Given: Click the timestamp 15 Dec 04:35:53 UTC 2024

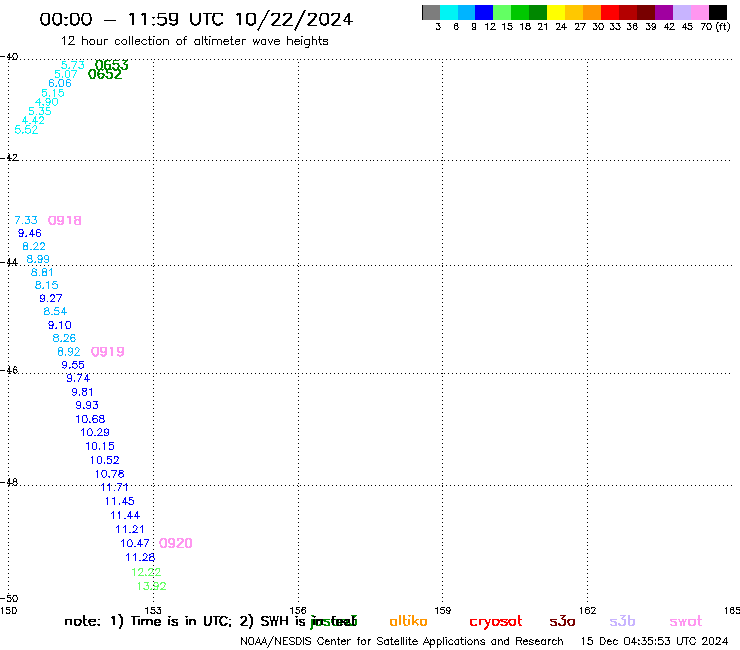Looking at the screenshot, I should [x=655, y=641].
